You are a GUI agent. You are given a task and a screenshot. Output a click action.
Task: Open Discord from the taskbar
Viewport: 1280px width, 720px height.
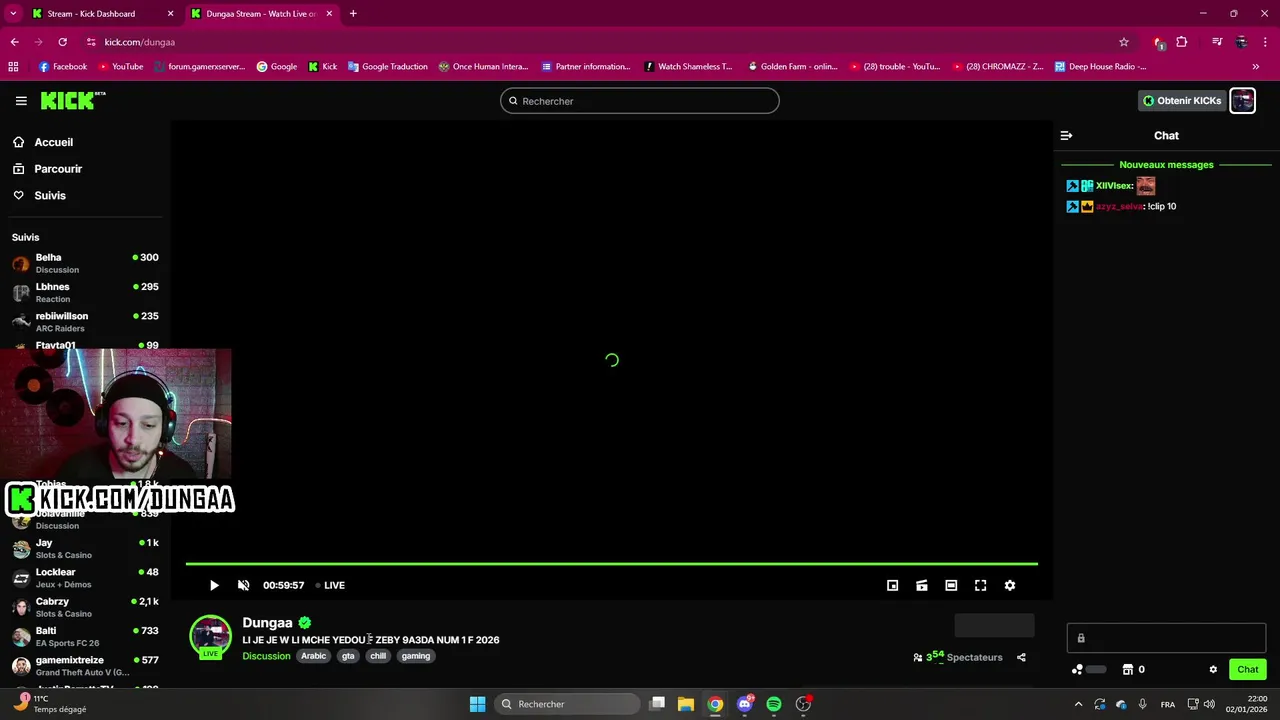[745, 704]
